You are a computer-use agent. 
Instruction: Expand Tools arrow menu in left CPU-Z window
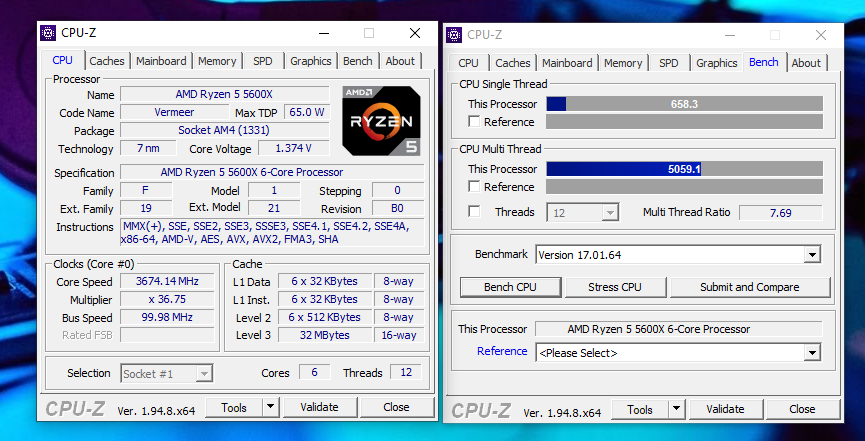pos(270,408)
